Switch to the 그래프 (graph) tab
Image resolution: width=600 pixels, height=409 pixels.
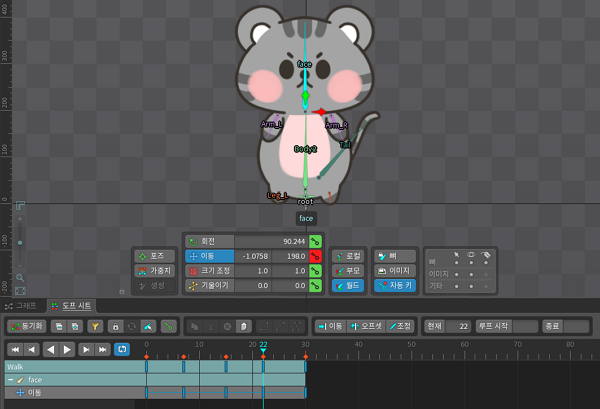[x=21, y=306]
